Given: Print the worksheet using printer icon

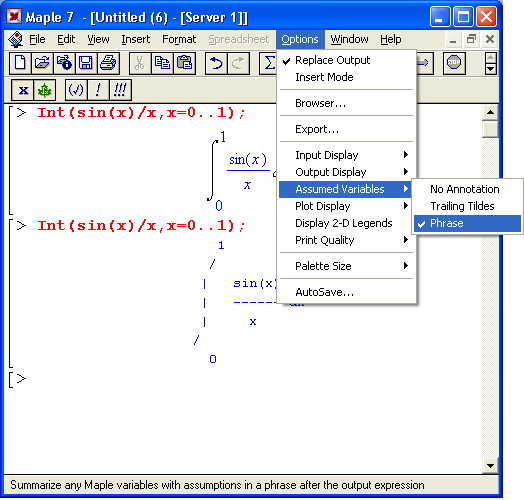Looking at the screenshot, I should (x=108, y=63).
